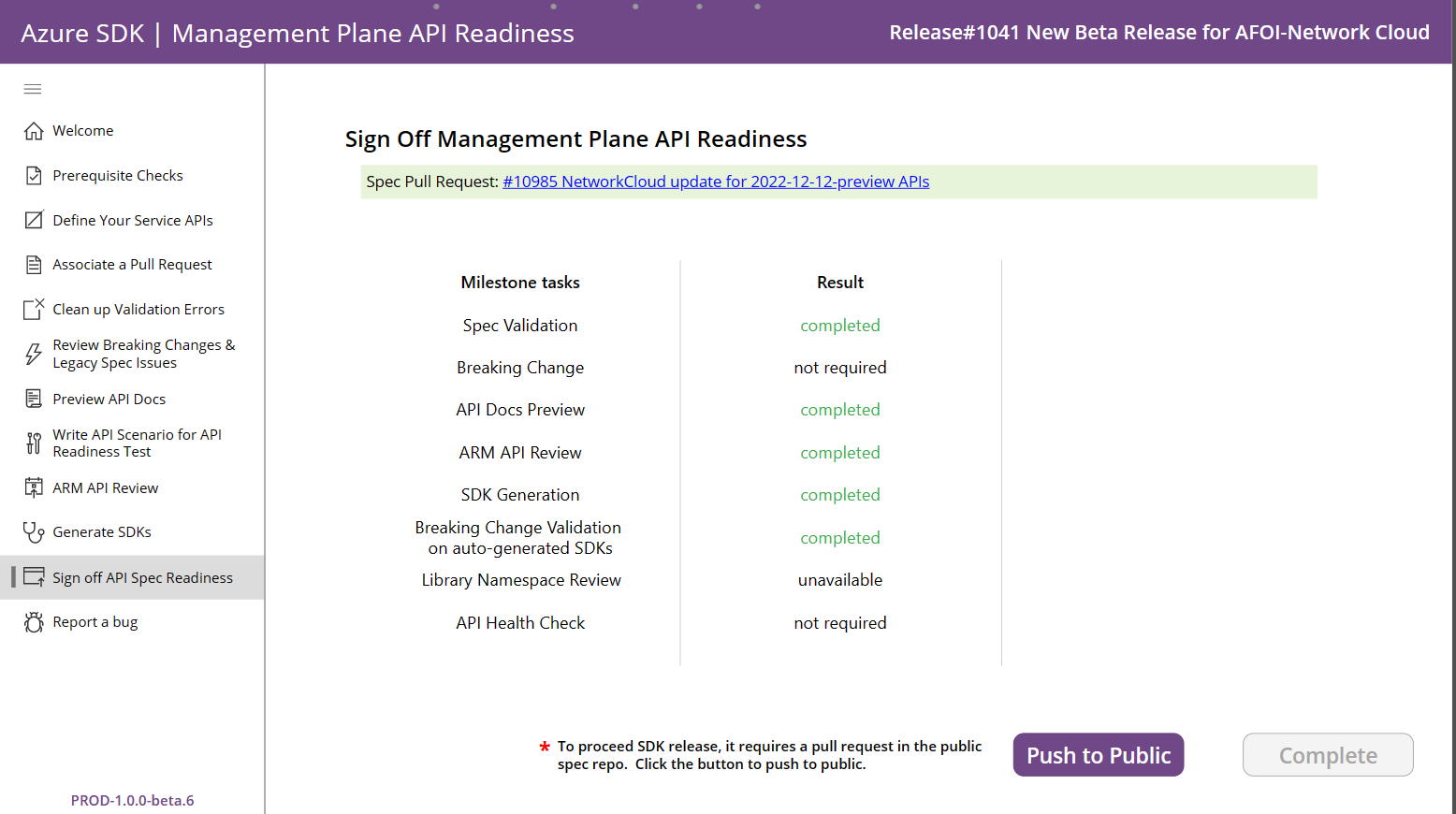Click the Report a bug icon
1456x814 pixels.
coord(33,621)
